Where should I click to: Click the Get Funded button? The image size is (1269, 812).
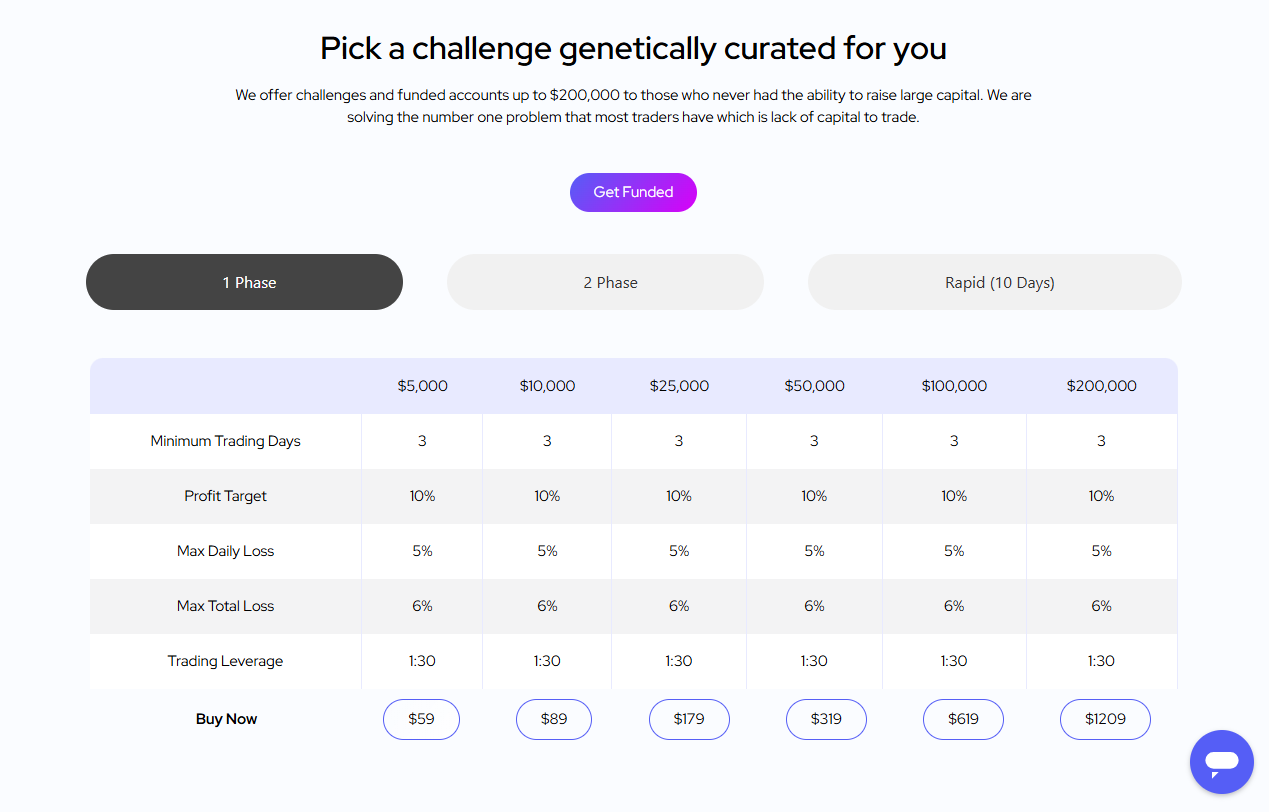[632, 192]
